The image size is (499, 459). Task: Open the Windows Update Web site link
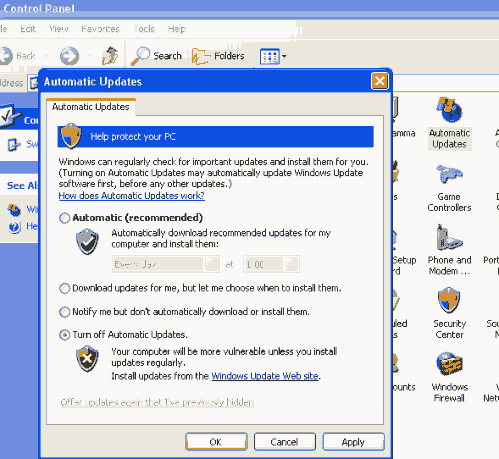coord(265,376)
